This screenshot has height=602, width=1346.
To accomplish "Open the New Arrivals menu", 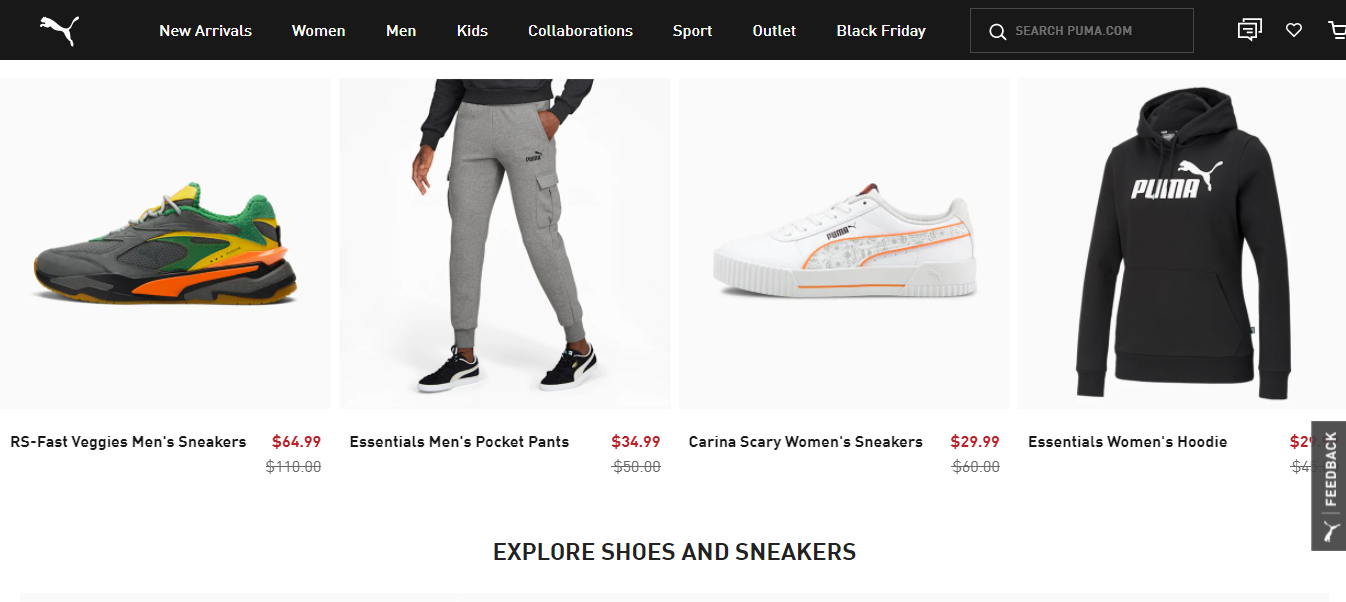I will [x=205, y=31].
